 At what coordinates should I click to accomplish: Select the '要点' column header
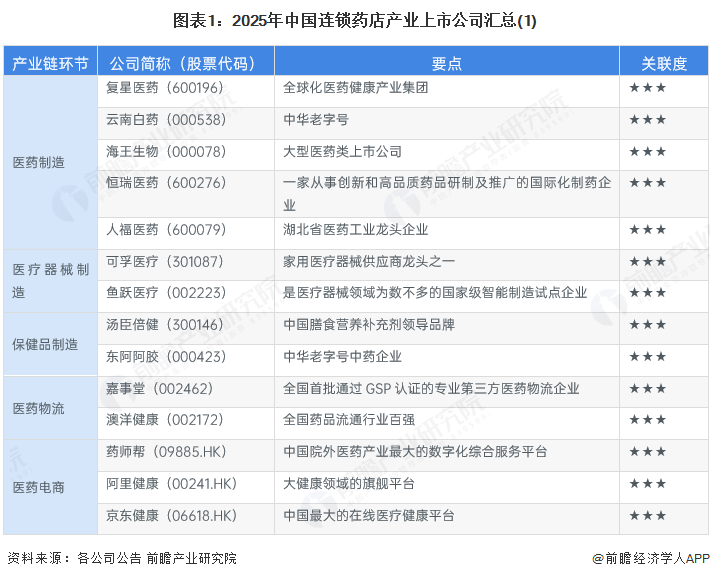[x=446, y=63]
